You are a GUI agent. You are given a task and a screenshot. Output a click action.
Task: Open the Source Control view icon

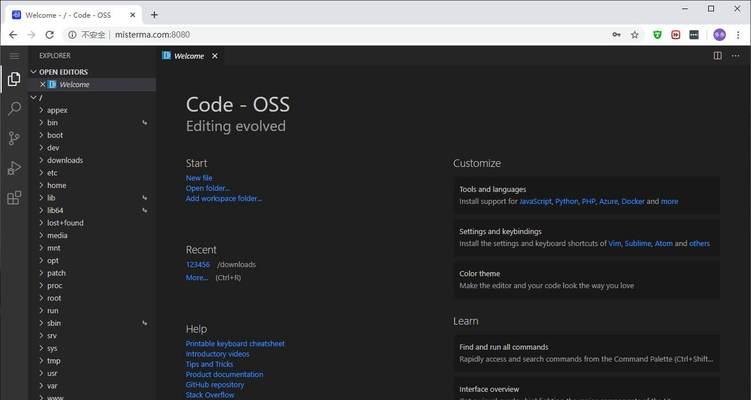[14, 138]
